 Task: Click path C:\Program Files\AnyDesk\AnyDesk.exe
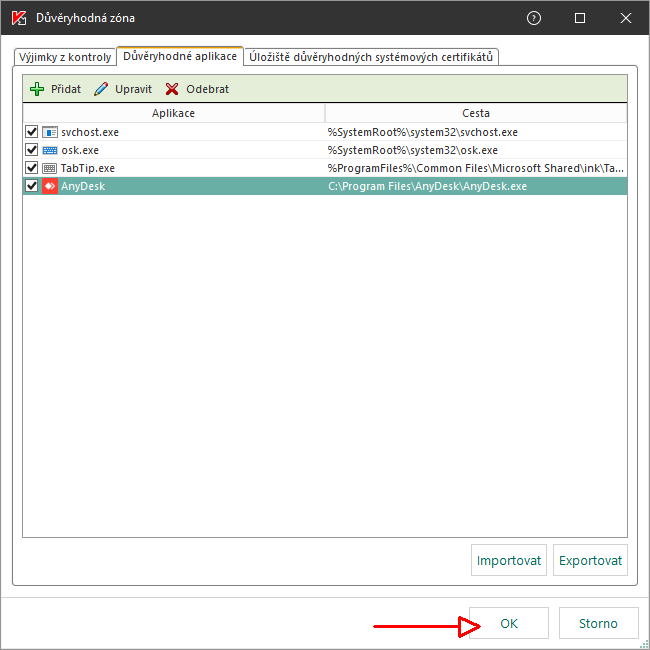pyautogui.click(x=427, y=186)
